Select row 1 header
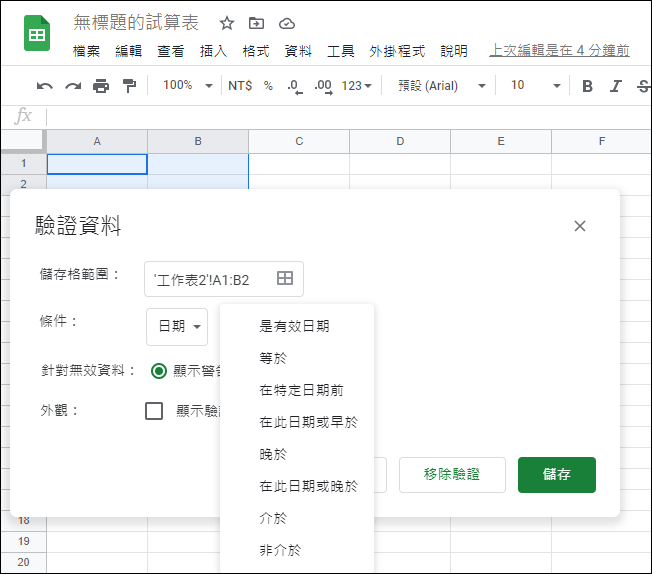Image resolution: width=652 pixels, height=574 pixels. click(x=24, y=163)
